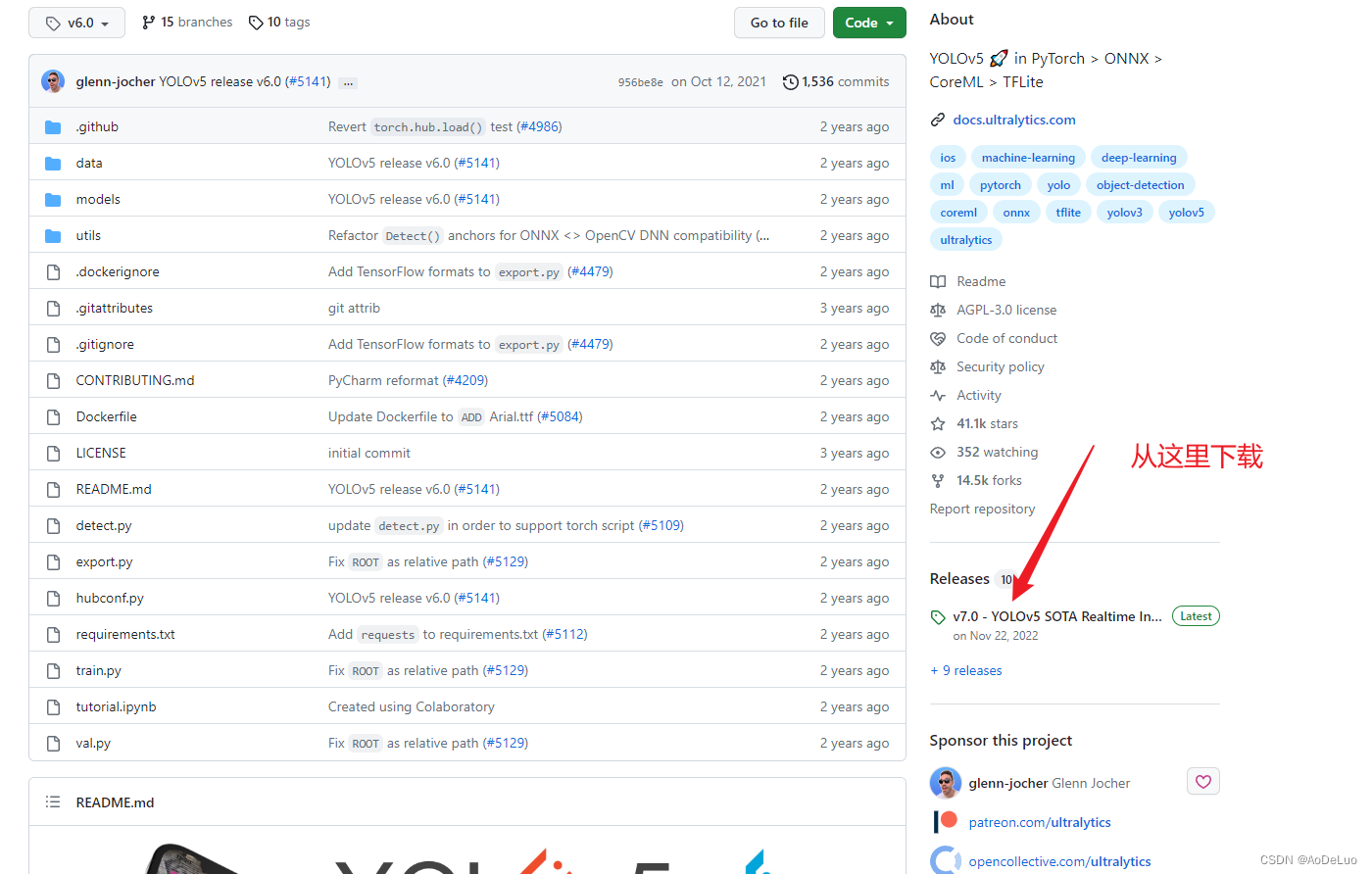View the 1,536 commits history
Viewport: 1372px width, 874px height.
coord(836,81)
